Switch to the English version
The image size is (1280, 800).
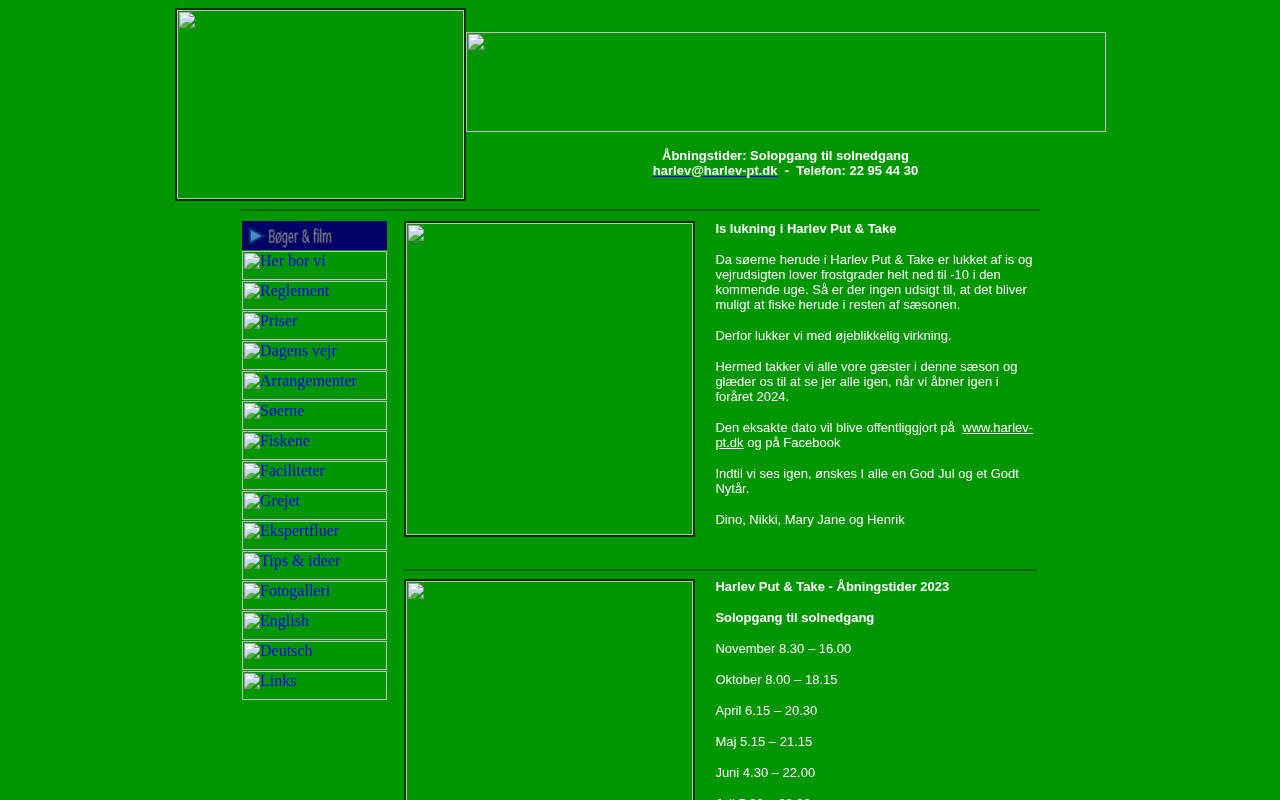(x=314, y=626)
